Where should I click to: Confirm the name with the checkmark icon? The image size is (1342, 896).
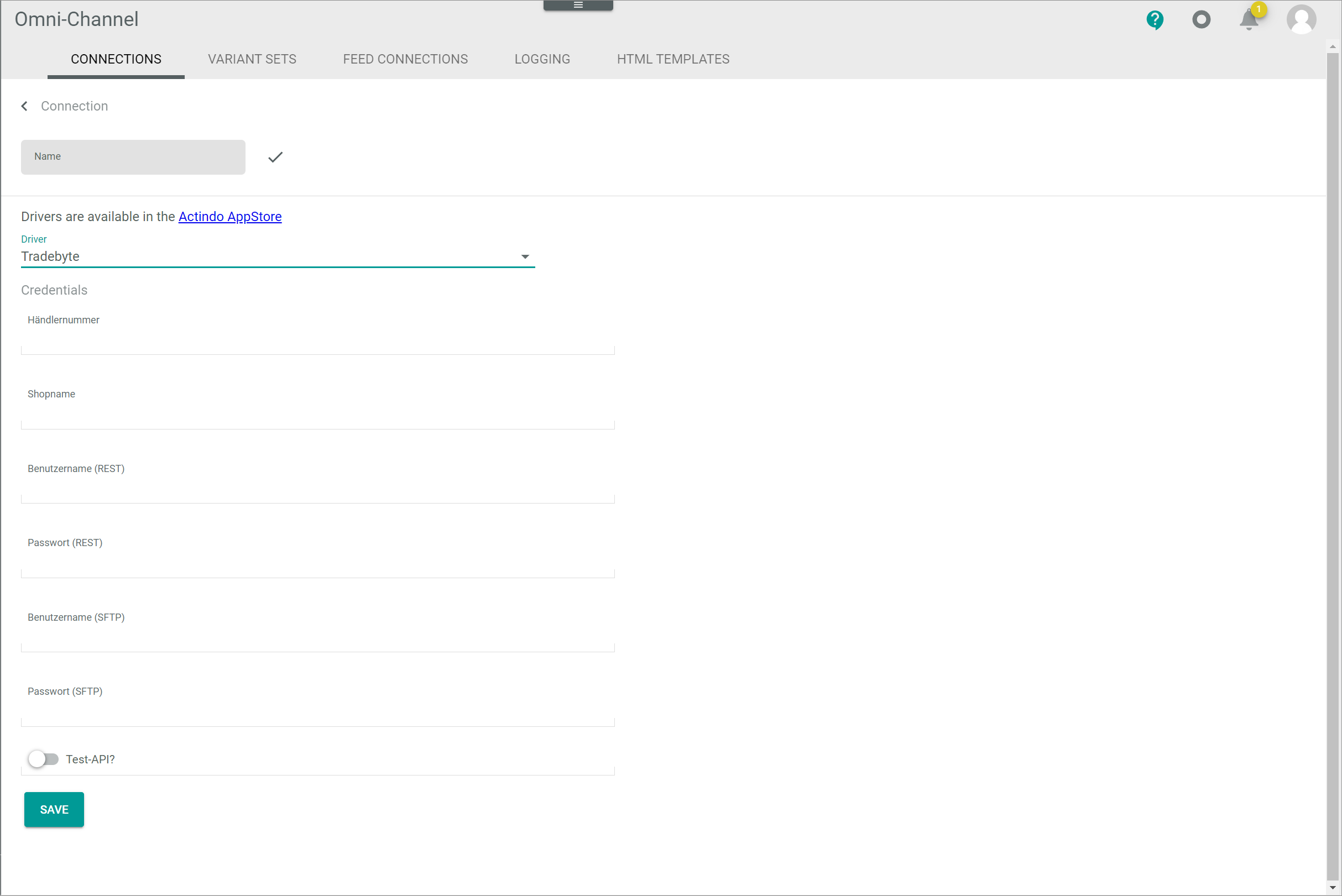tap(275, 157)
